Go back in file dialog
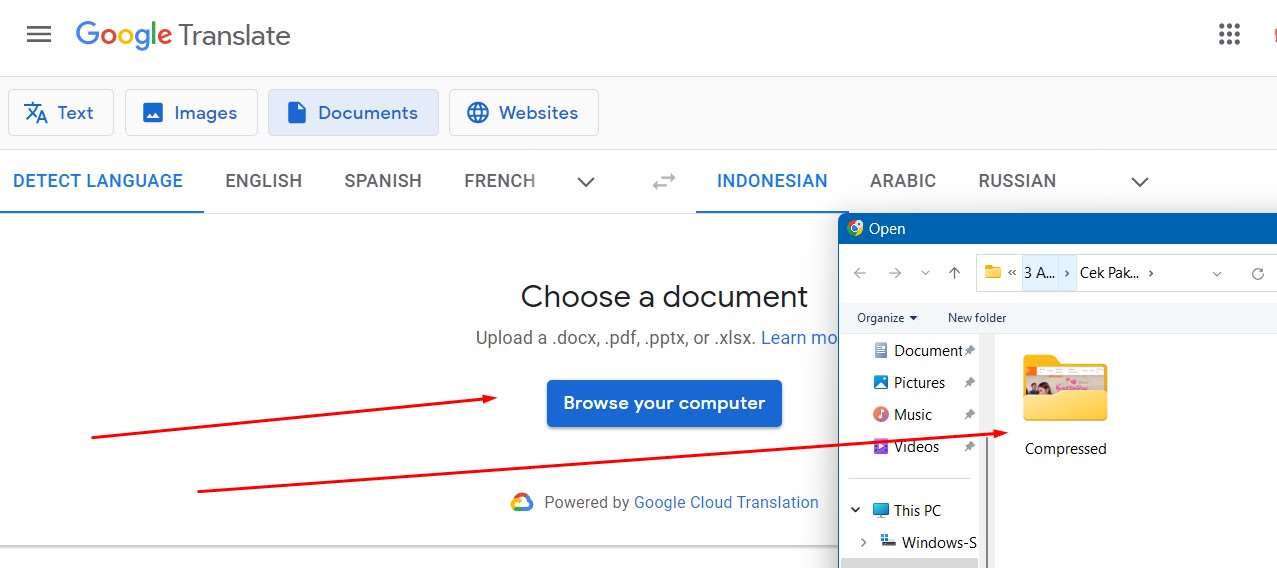Image resolution: width=1277 pixels, height=568 pixels. click(860, 273)
